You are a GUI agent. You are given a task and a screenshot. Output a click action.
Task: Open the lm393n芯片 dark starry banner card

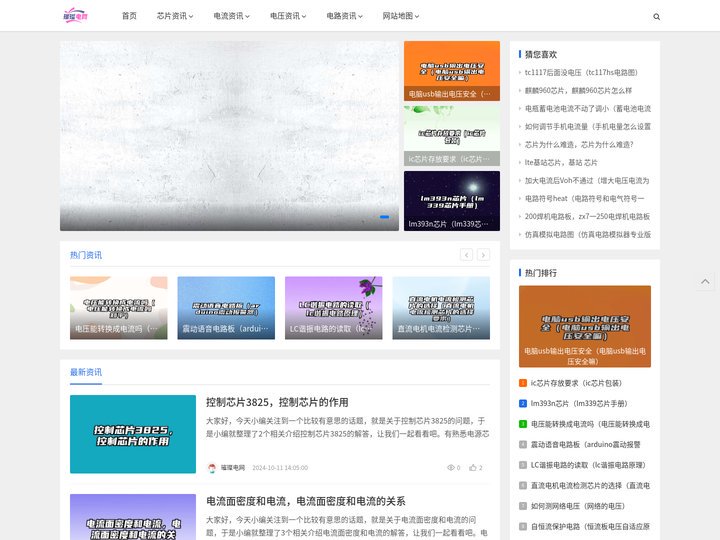[452, 201]
